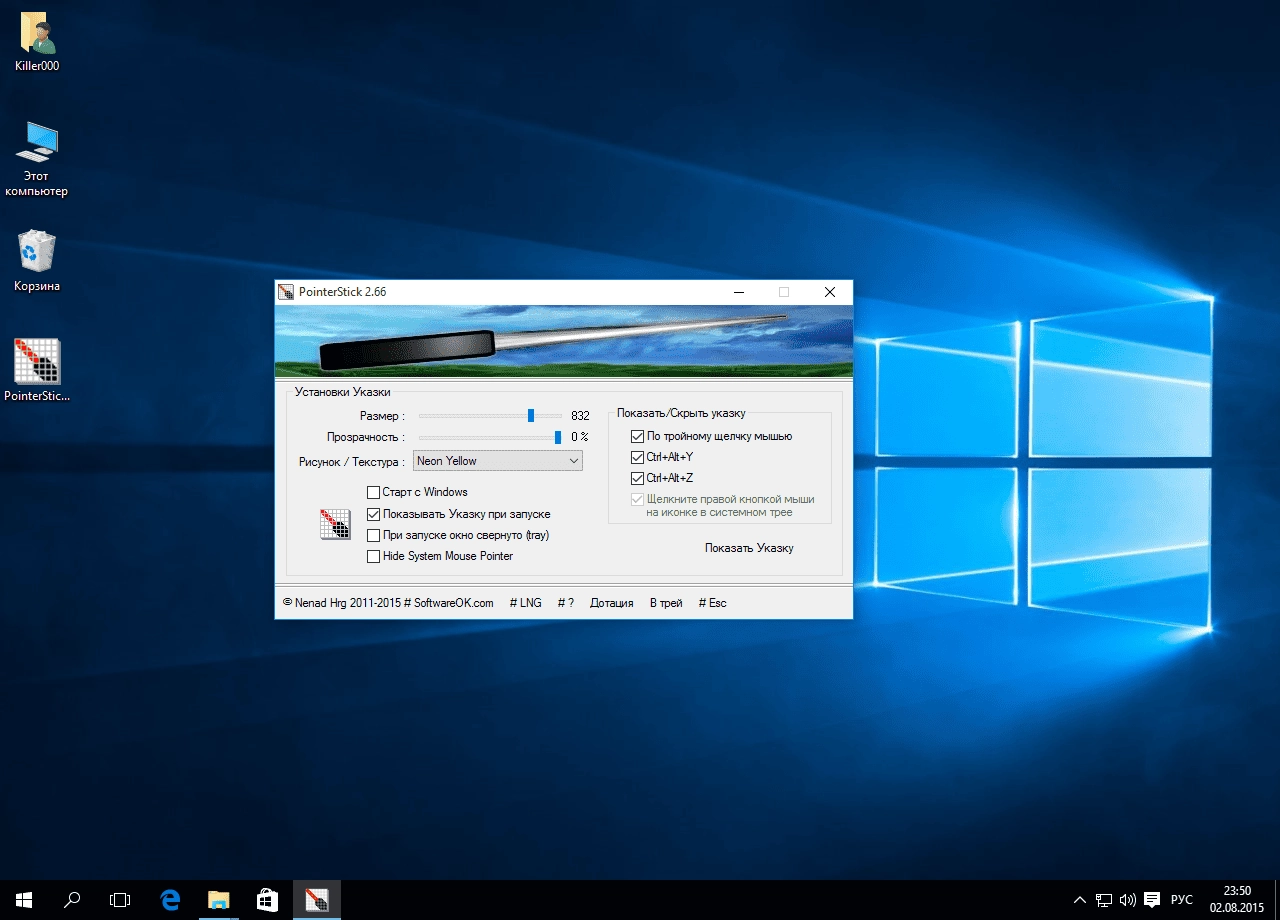Open the Action Center notifications icon
The image size is (1280, 920).
click(x=1152, y=900)
